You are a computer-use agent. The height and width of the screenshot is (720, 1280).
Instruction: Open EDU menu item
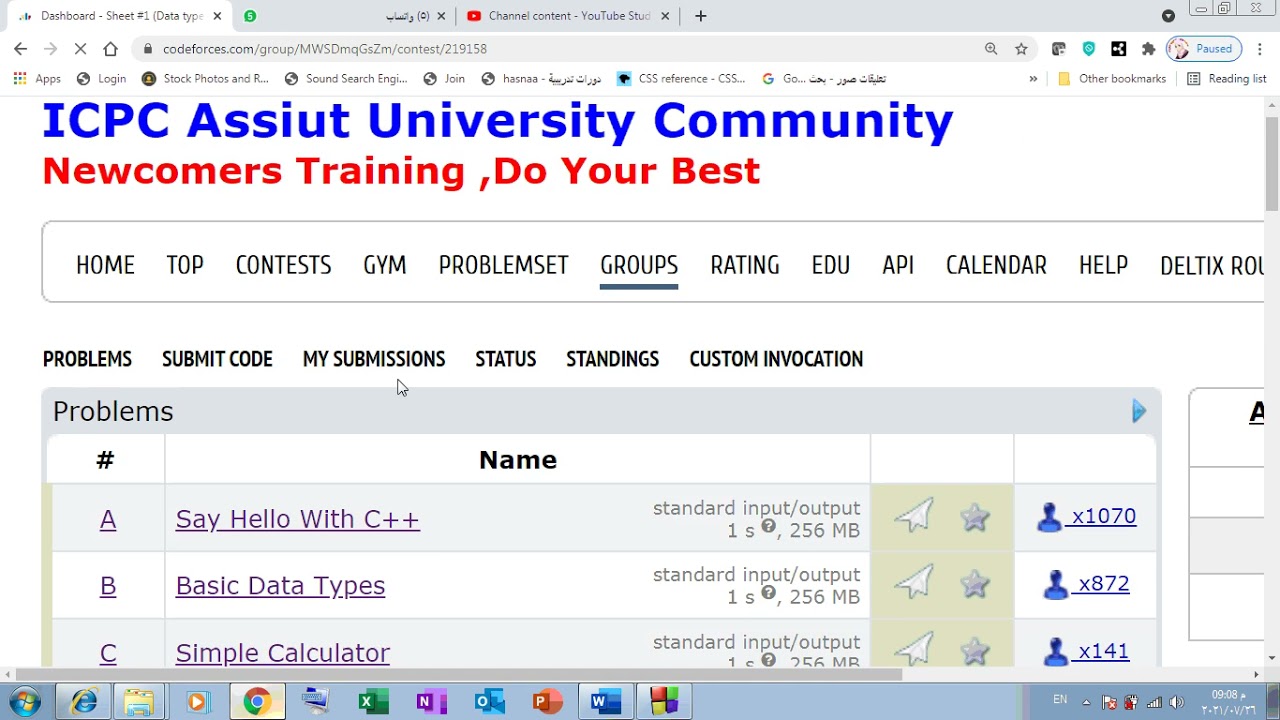tap(831, 265)
